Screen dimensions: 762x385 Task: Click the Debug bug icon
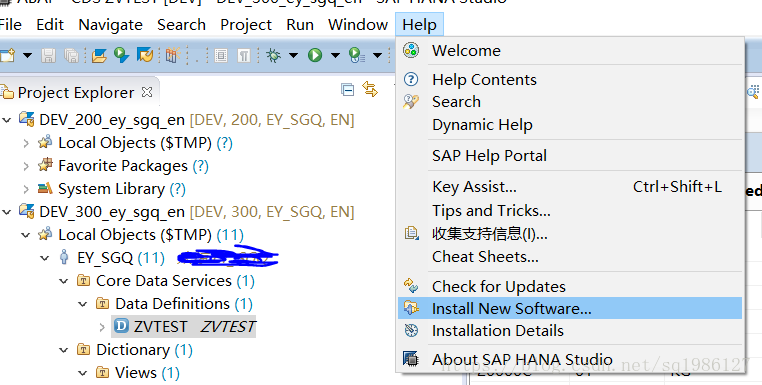tap(274, 55)
